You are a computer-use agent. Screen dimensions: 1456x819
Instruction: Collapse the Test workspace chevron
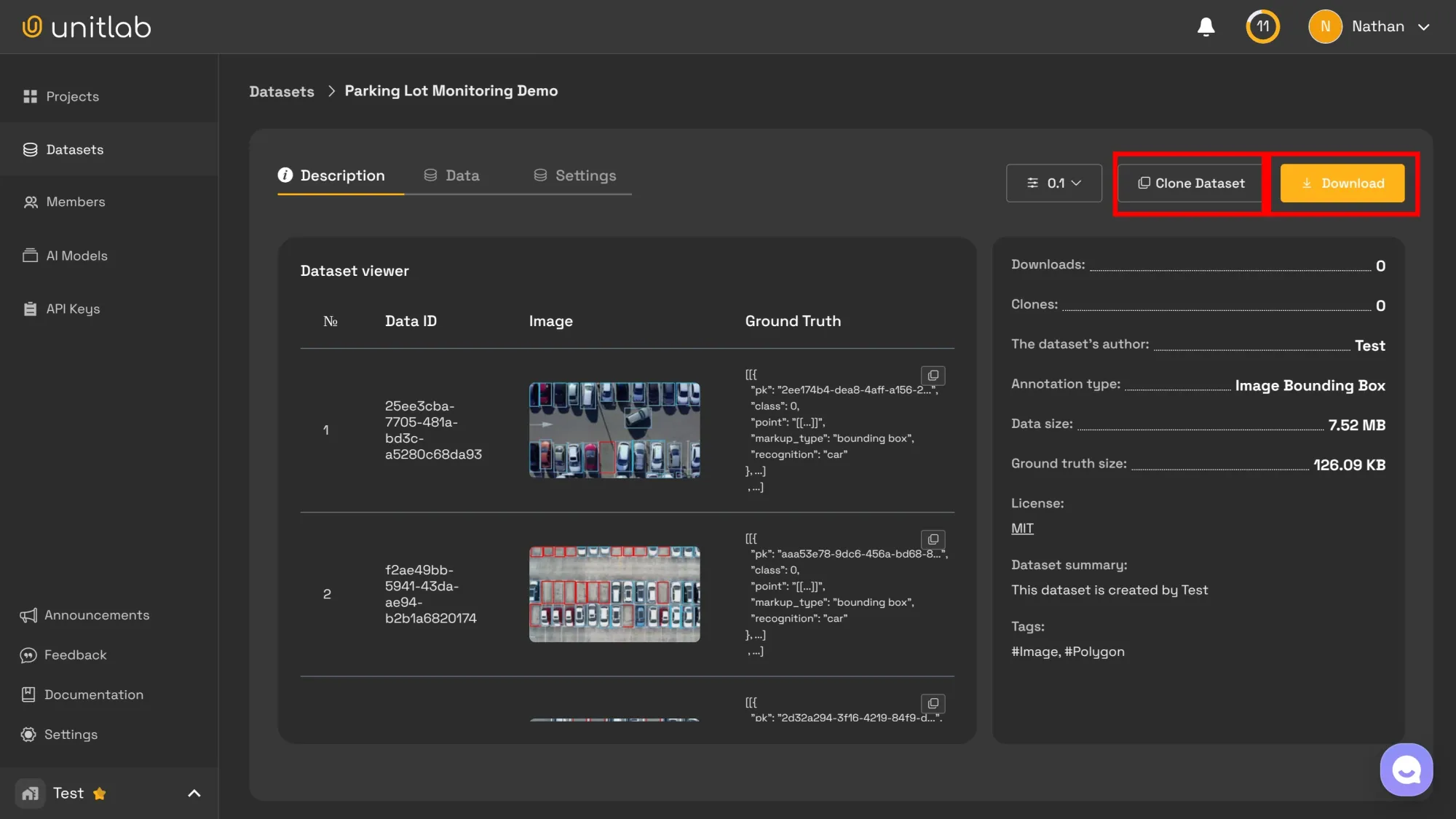tap(193, 793)
